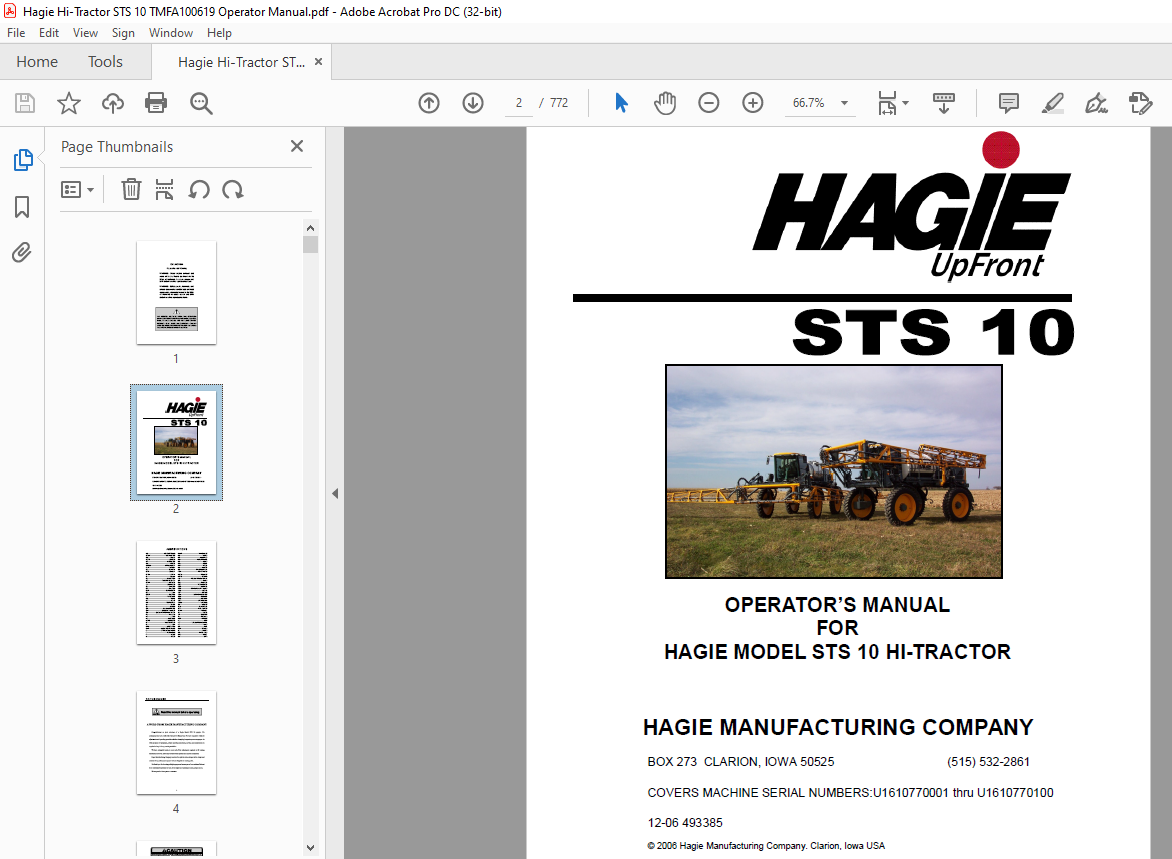1172x859 pixels.
Task: Click the 'STS 10' model heading
Action: click(x=934, y=333)
